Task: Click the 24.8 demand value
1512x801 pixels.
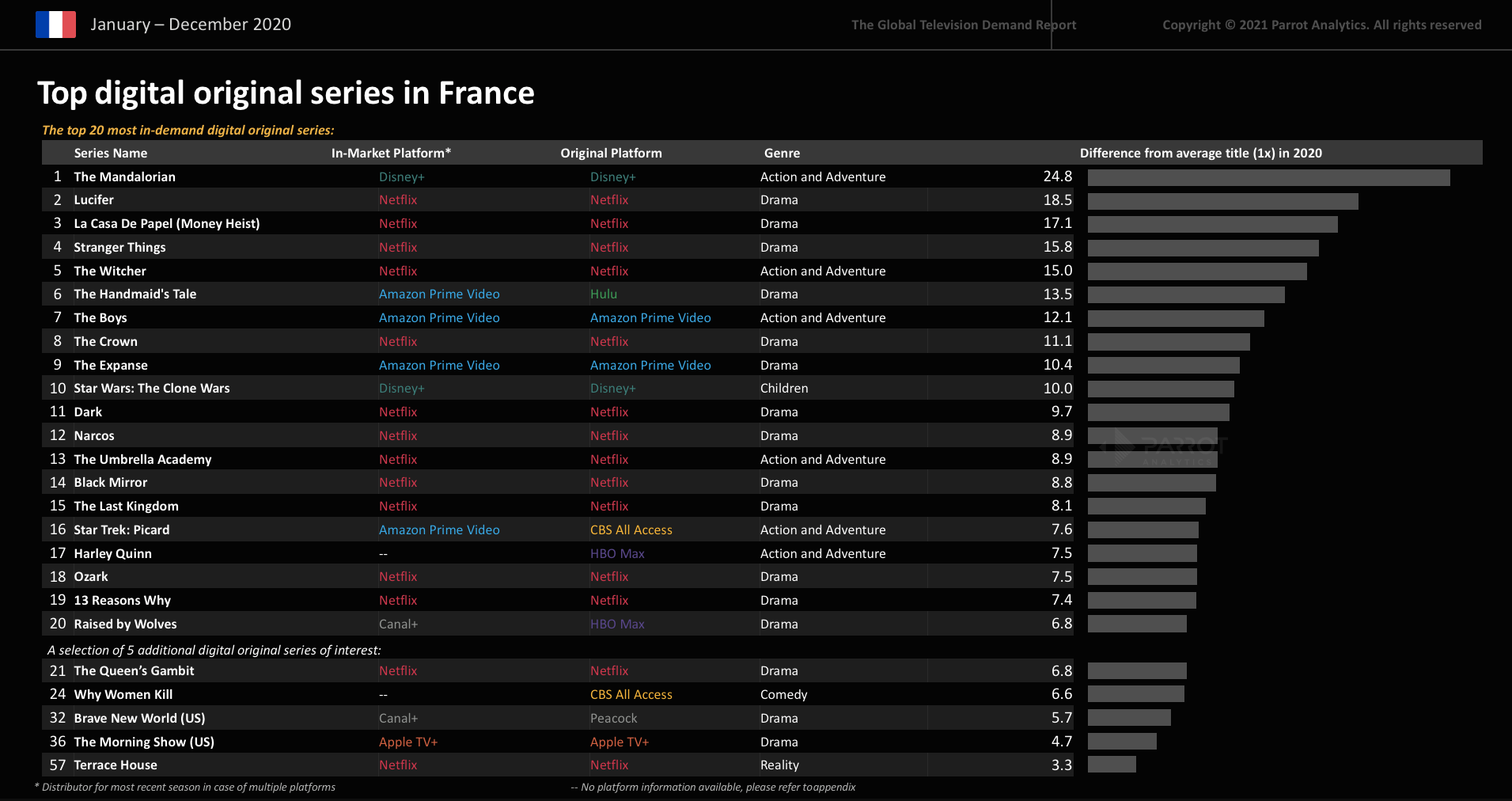Action: click(x=1058, y=177)
